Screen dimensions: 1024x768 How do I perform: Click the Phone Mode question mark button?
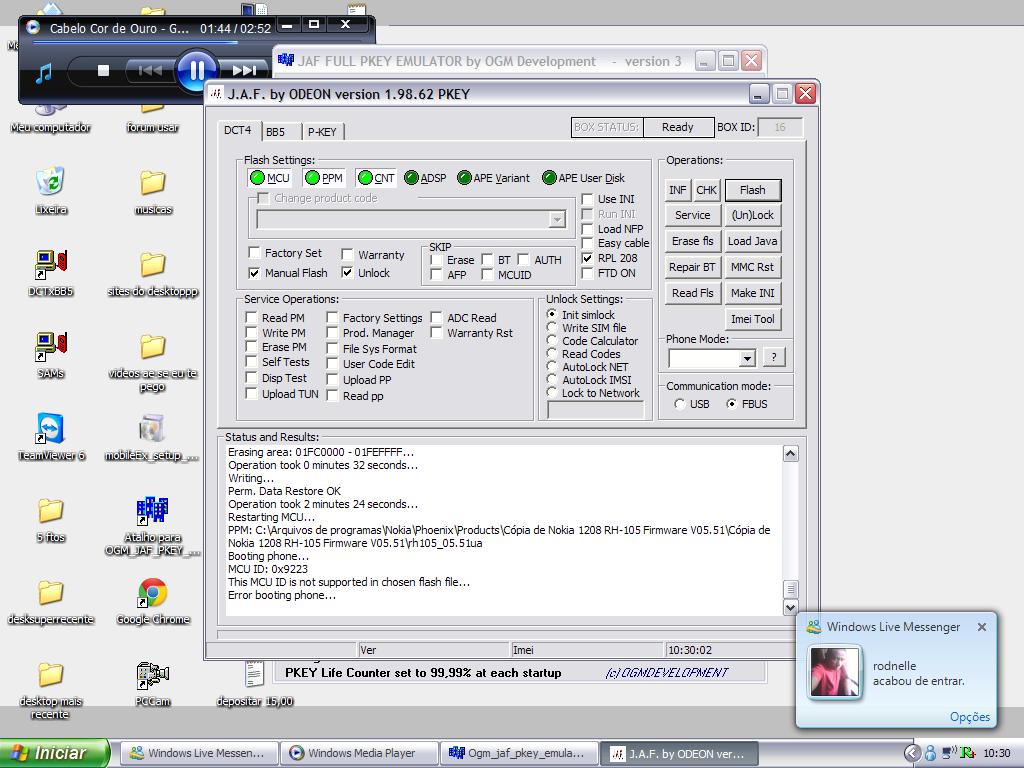774,357
